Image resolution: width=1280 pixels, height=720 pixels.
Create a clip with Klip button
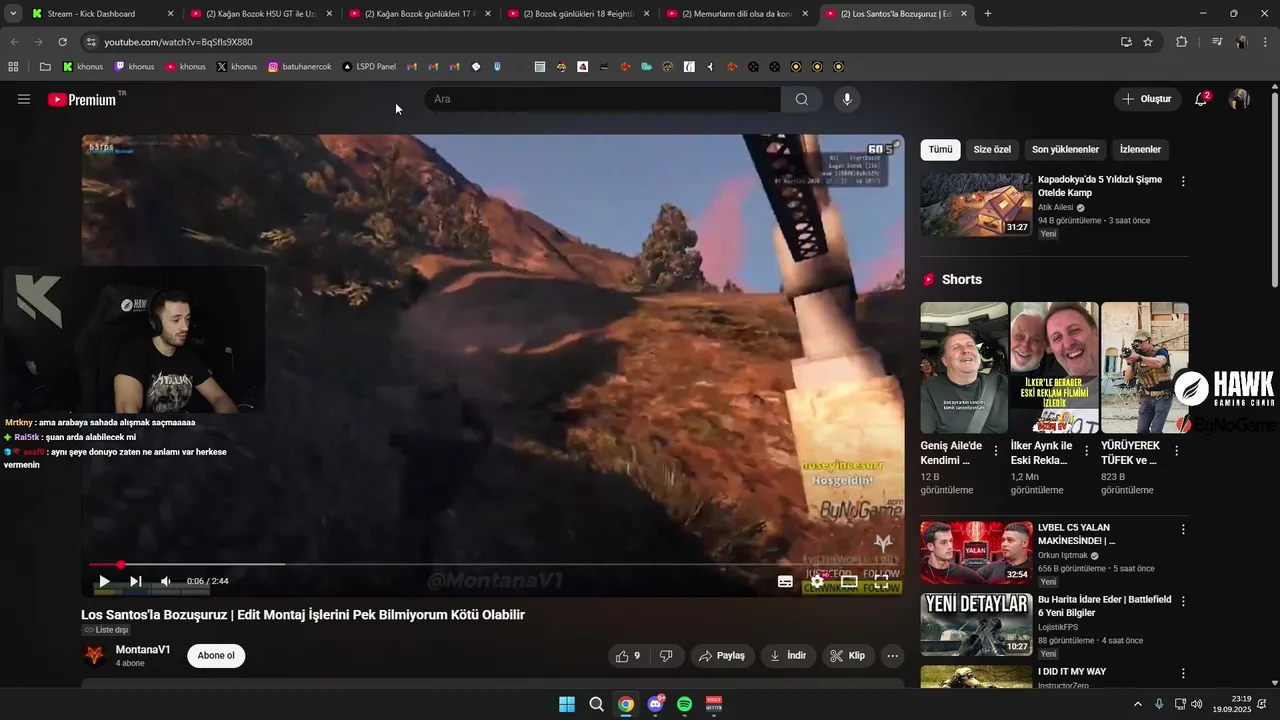tap(847, 656)
